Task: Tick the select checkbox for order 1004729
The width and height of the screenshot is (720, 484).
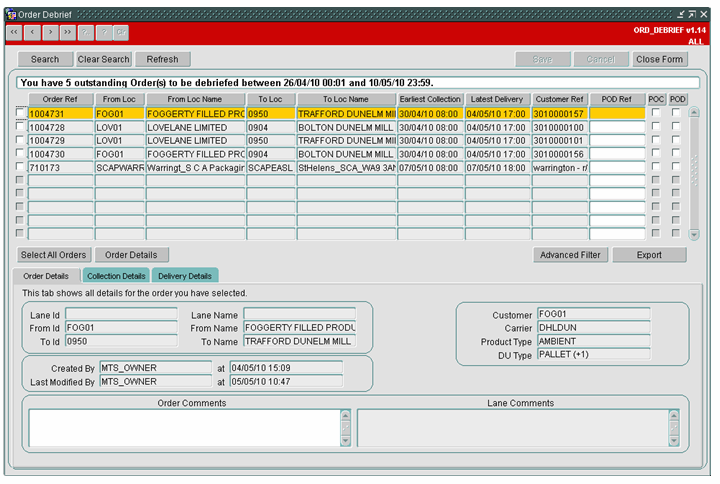Action: tap(20, 140)
